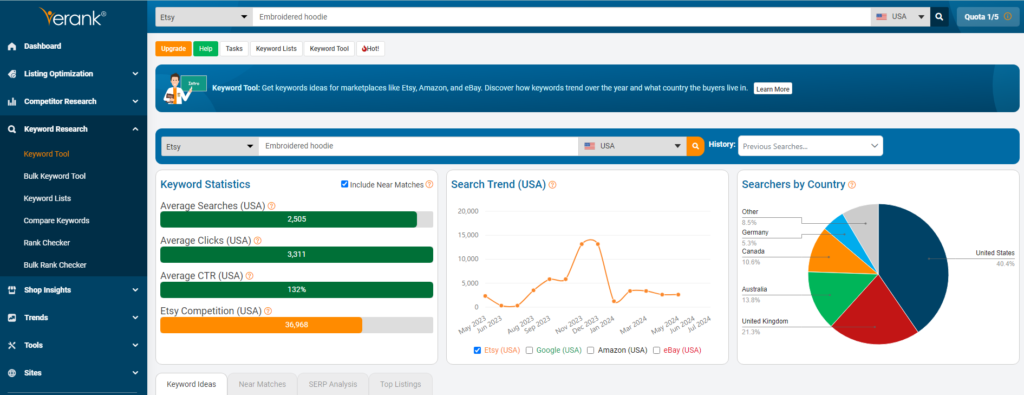Click the Shop Insights store icon

pyautogui.click(x=12, y=290)
